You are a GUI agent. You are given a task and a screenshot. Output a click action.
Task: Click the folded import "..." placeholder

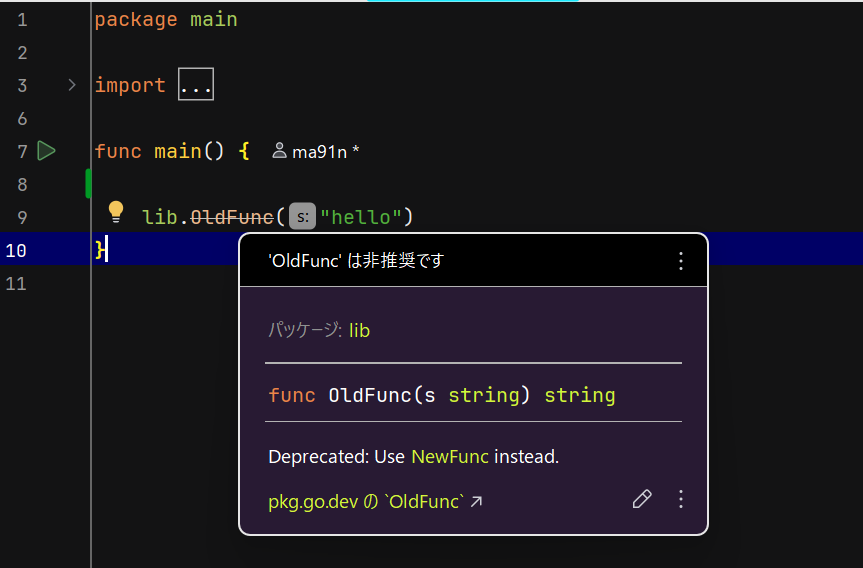tap(195, 85)
